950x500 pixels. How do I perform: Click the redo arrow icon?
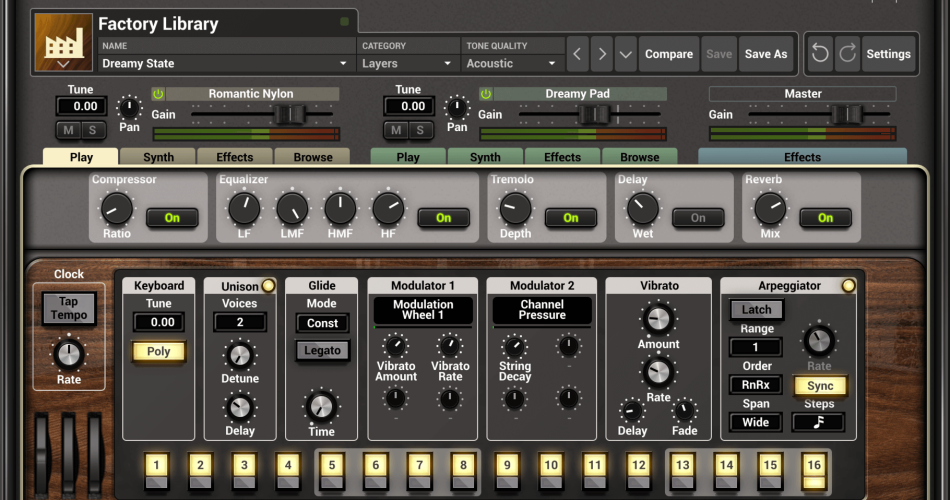point(846,54)
